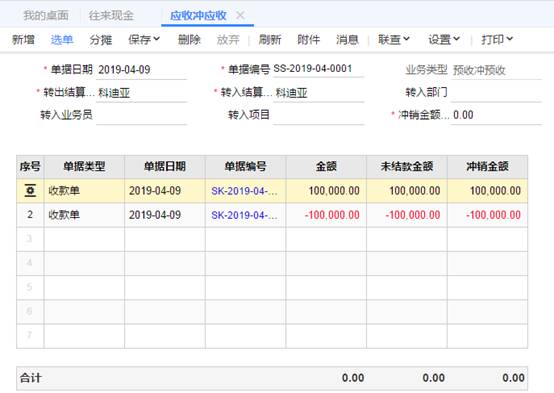
Task: Click the 单据日期 input field
Action: click(141, 70)
